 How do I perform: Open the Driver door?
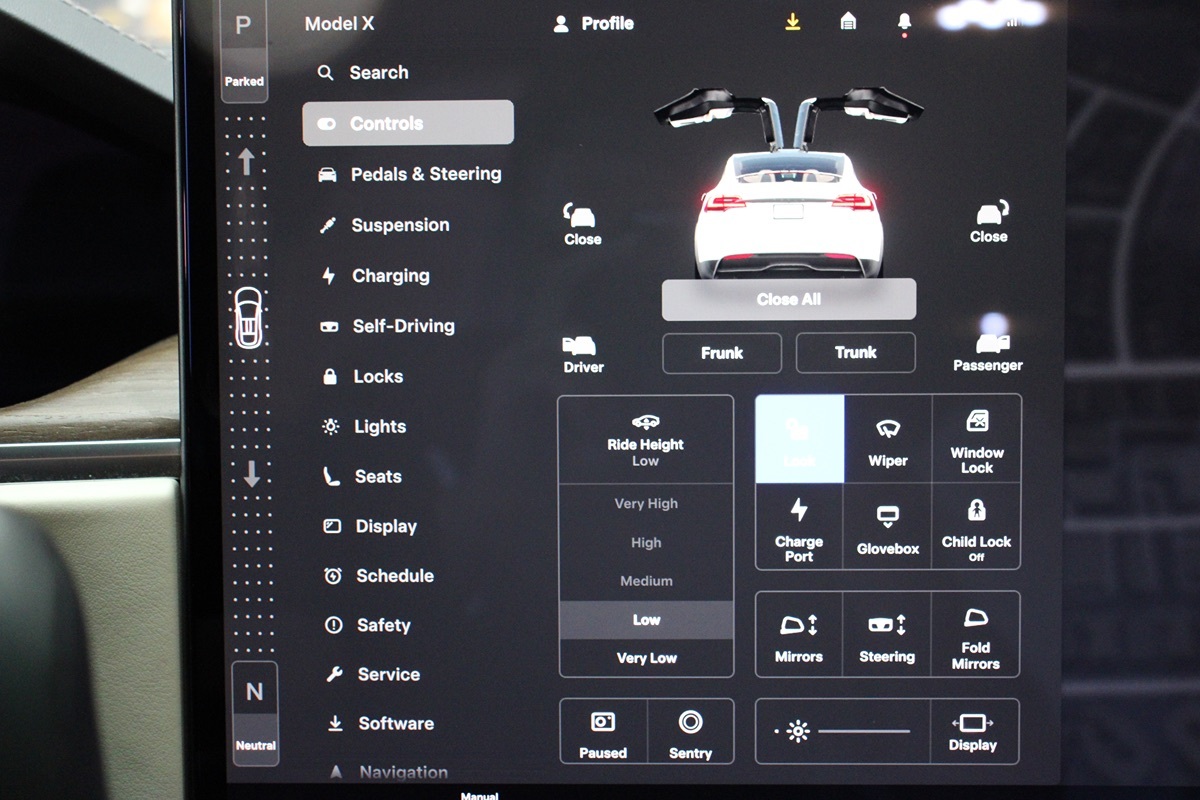[x=583, y=355]
